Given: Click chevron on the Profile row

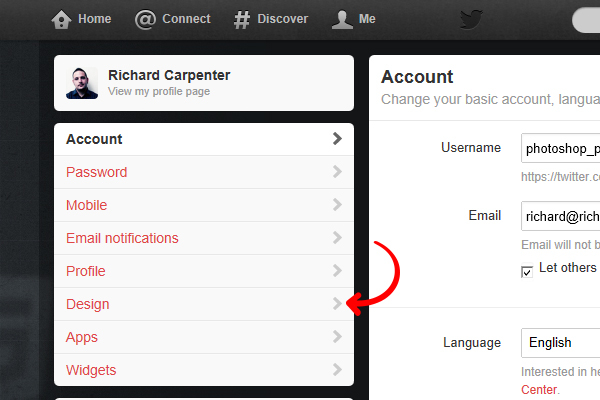Looking at the screenshot, I should pyautogui.click(x=337, y=270).
